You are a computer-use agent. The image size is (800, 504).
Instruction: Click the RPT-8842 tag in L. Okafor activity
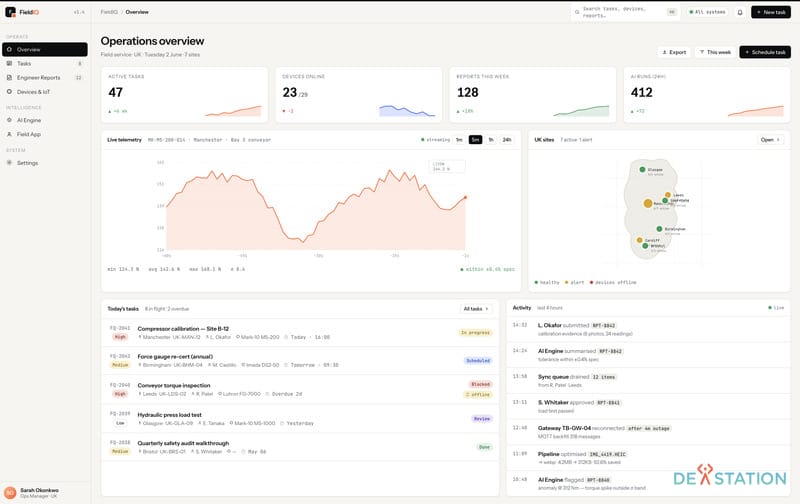pyautogui.click(x=604, y=325)
